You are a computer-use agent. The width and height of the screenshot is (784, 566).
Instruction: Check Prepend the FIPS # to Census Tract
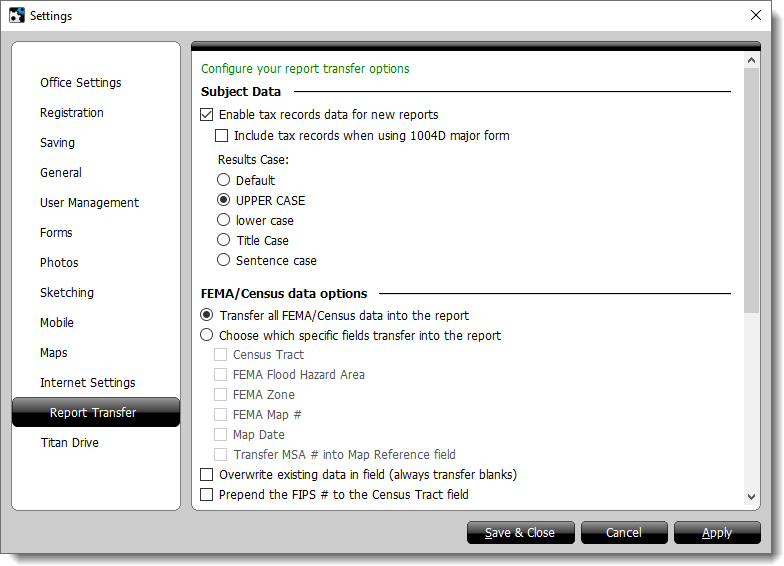pyautogui.click(x=207, y=494)
